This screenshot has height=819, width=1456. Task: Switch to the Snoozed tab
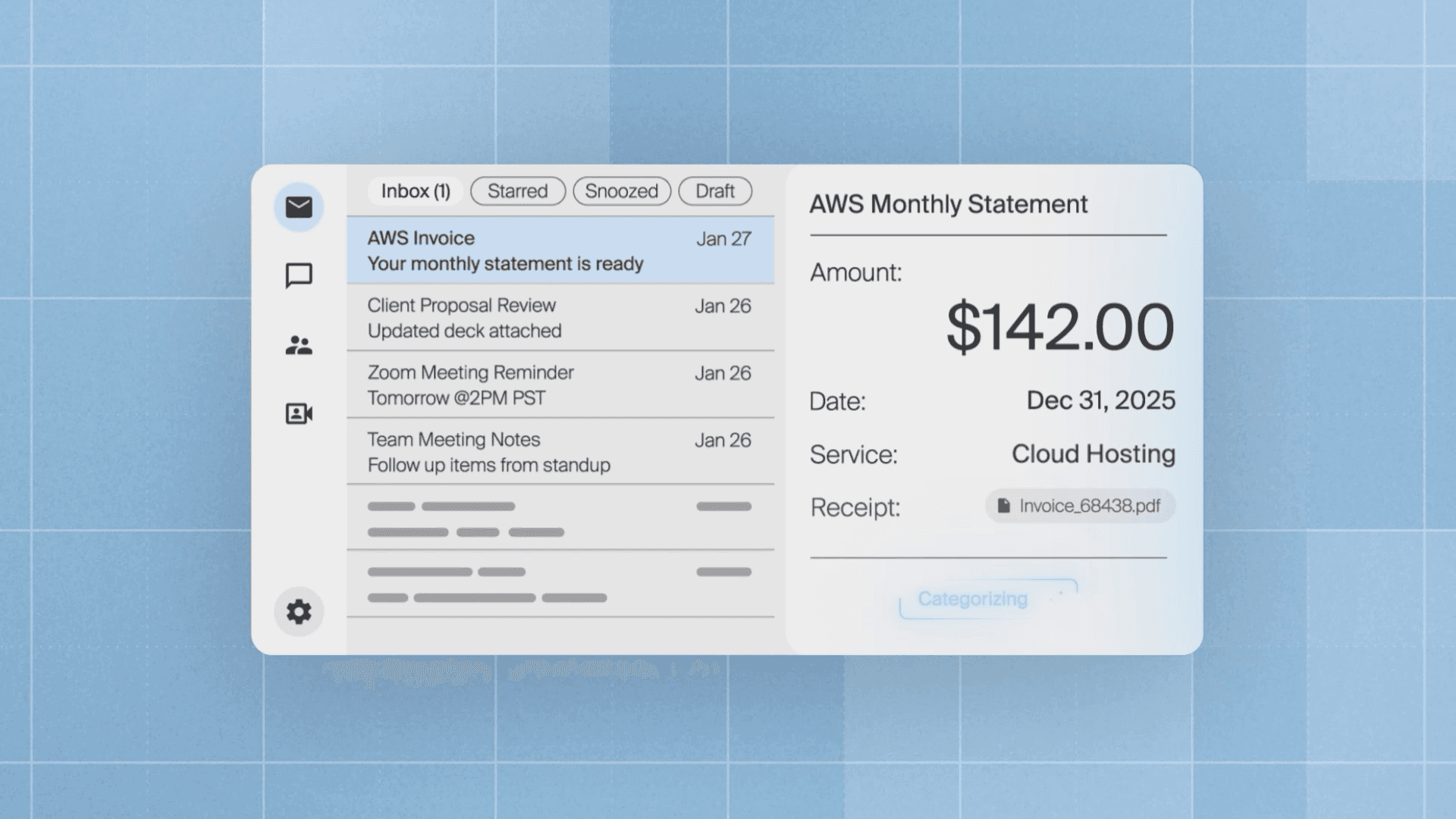(621, 191)
